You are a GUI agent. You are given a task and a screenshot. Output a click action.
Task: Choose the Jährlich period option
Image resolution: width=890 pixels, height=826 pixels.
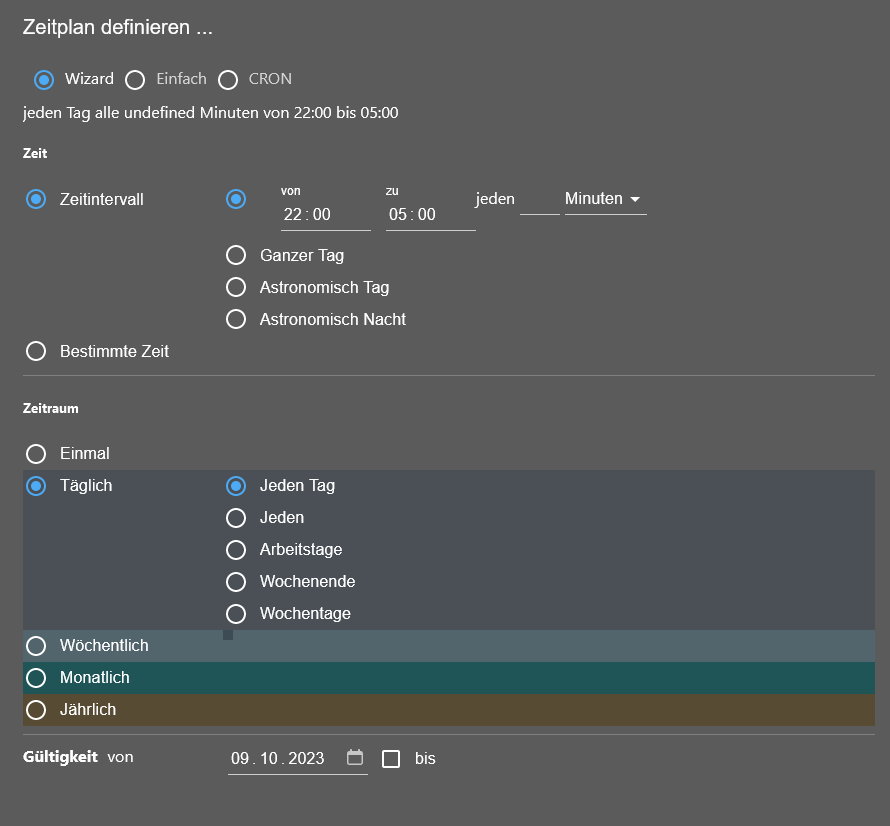36,710
